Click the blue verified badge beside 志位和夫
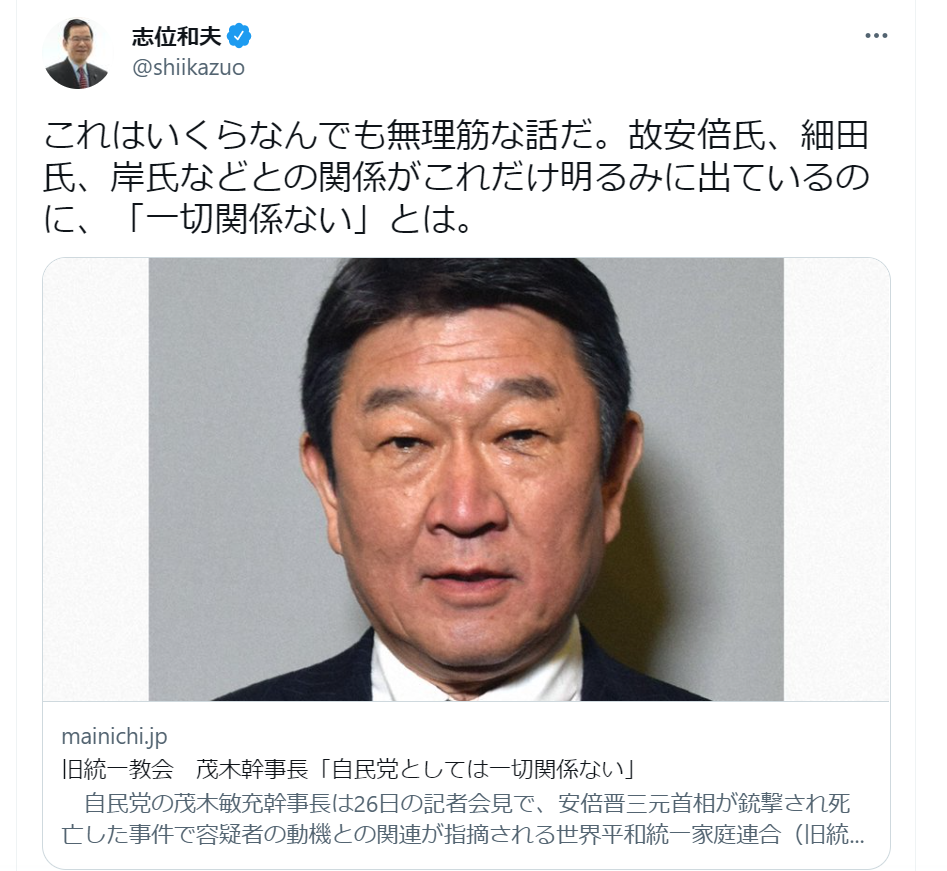The width and height of the screenshot is (947, 871). pos(239,36)
